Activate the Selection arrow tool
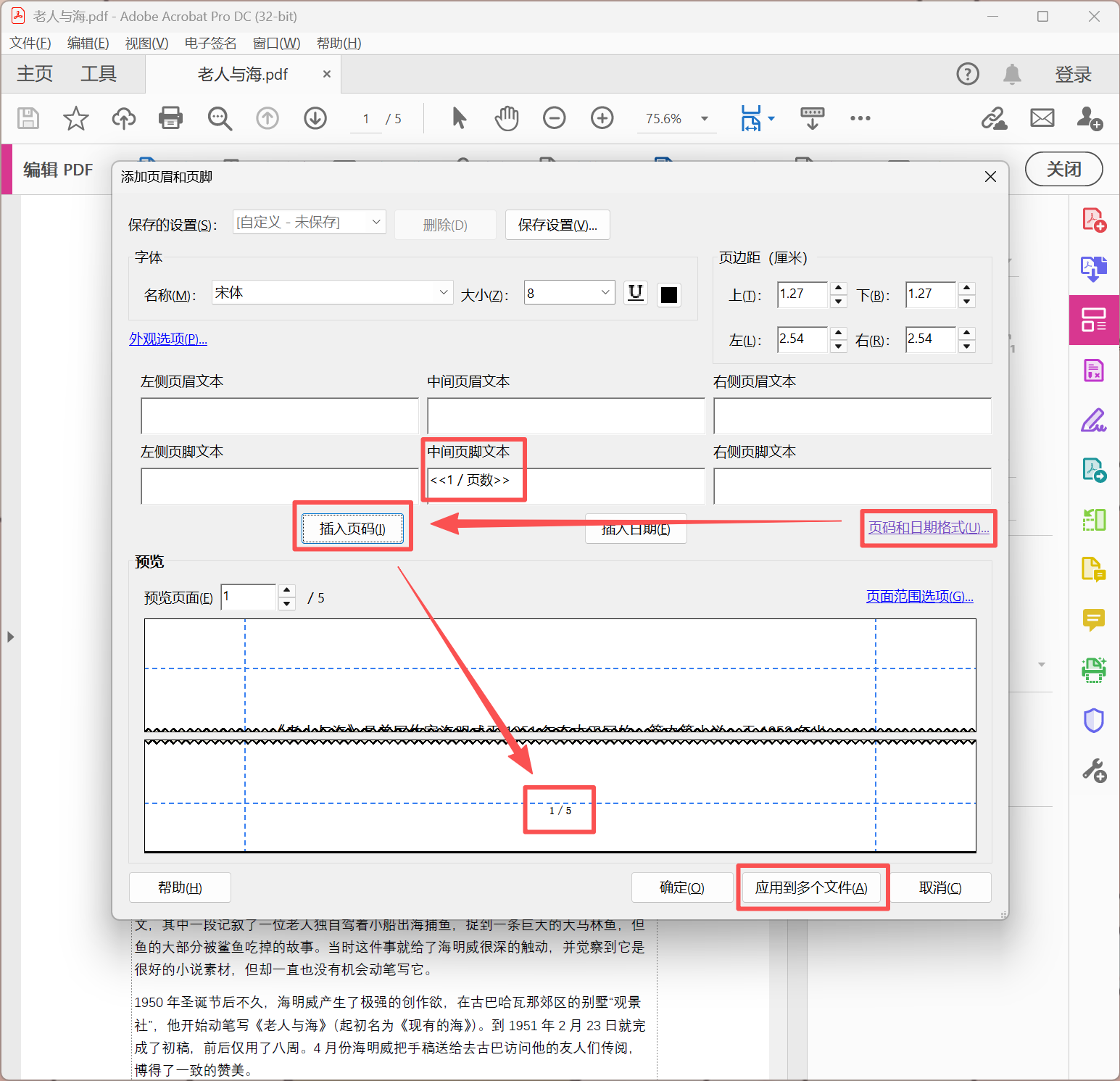Image resolution: width=1120 pixels, height=1081 pixels. [458, 118]
